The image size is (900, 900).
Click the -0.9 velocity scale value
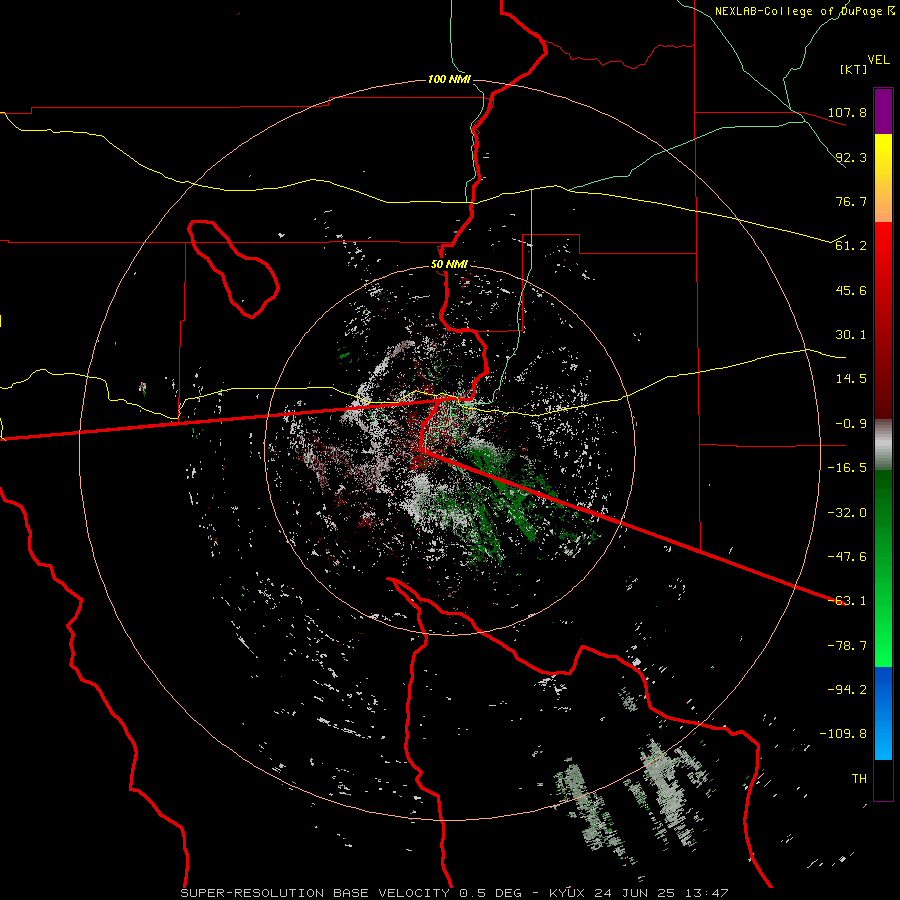(x=851, y=424)
